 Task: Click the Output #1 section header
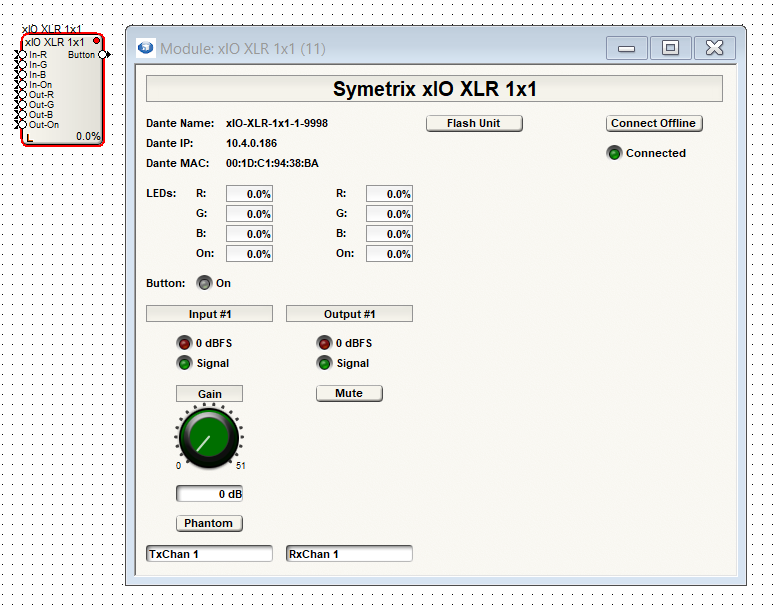click(349, 314)
